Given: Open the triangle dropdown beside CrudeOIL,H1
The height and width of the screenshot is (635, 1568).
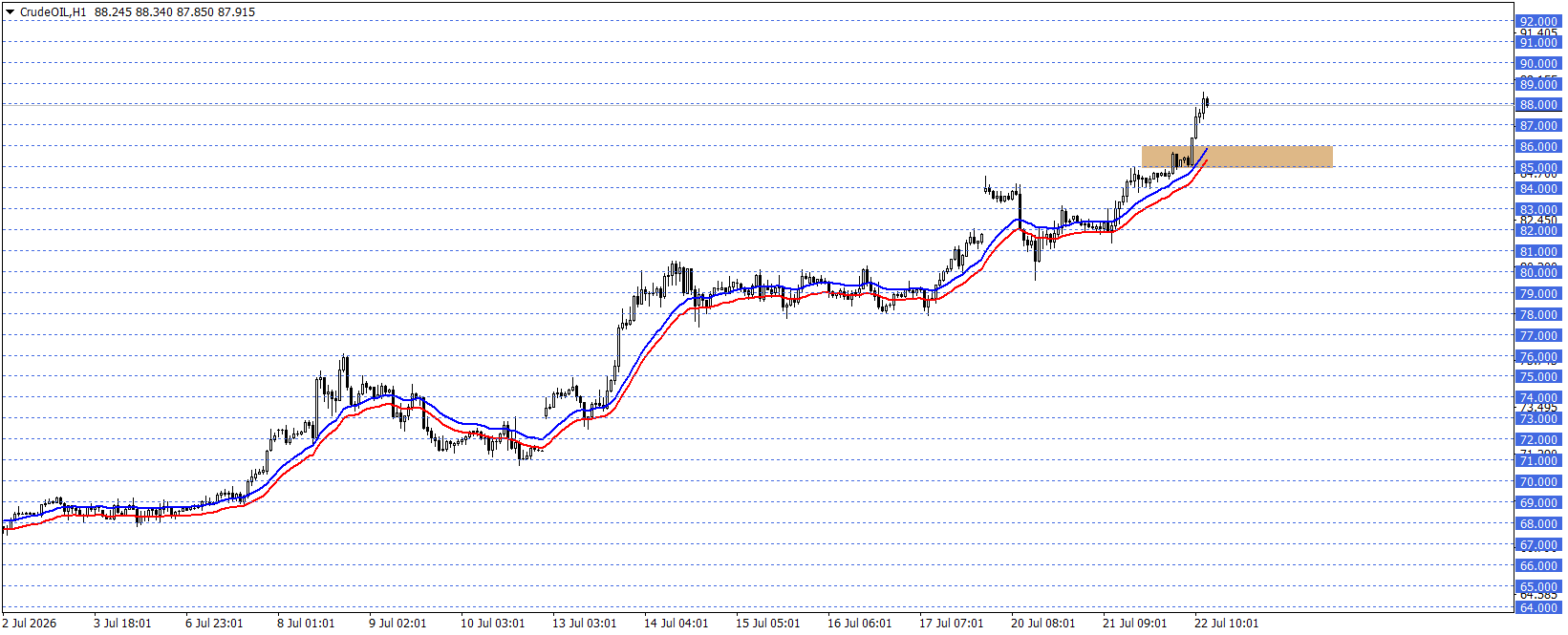Looking at the screenshot, I should coord(11,12).
